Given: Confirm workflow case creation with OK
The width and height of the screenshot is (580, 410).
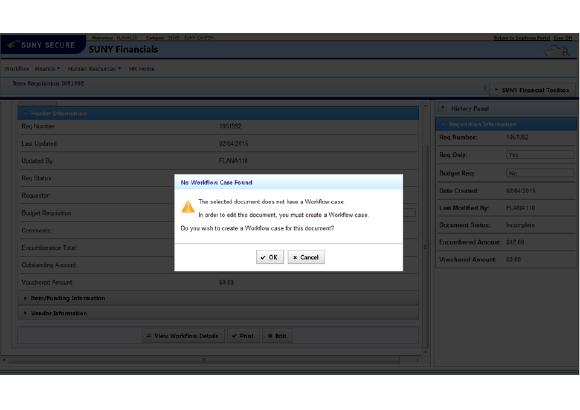Looking at the screenshot, I should 270,257.
